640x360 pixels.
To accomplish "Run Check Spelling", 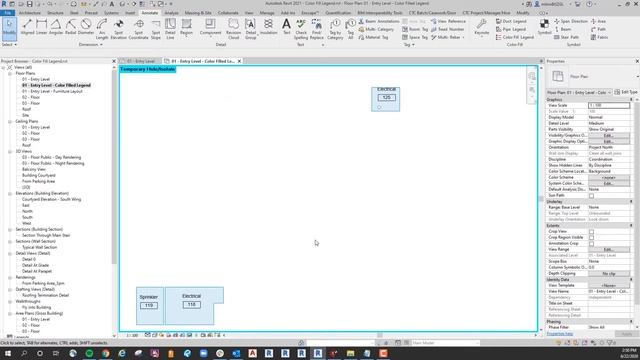I will (301, 29).
